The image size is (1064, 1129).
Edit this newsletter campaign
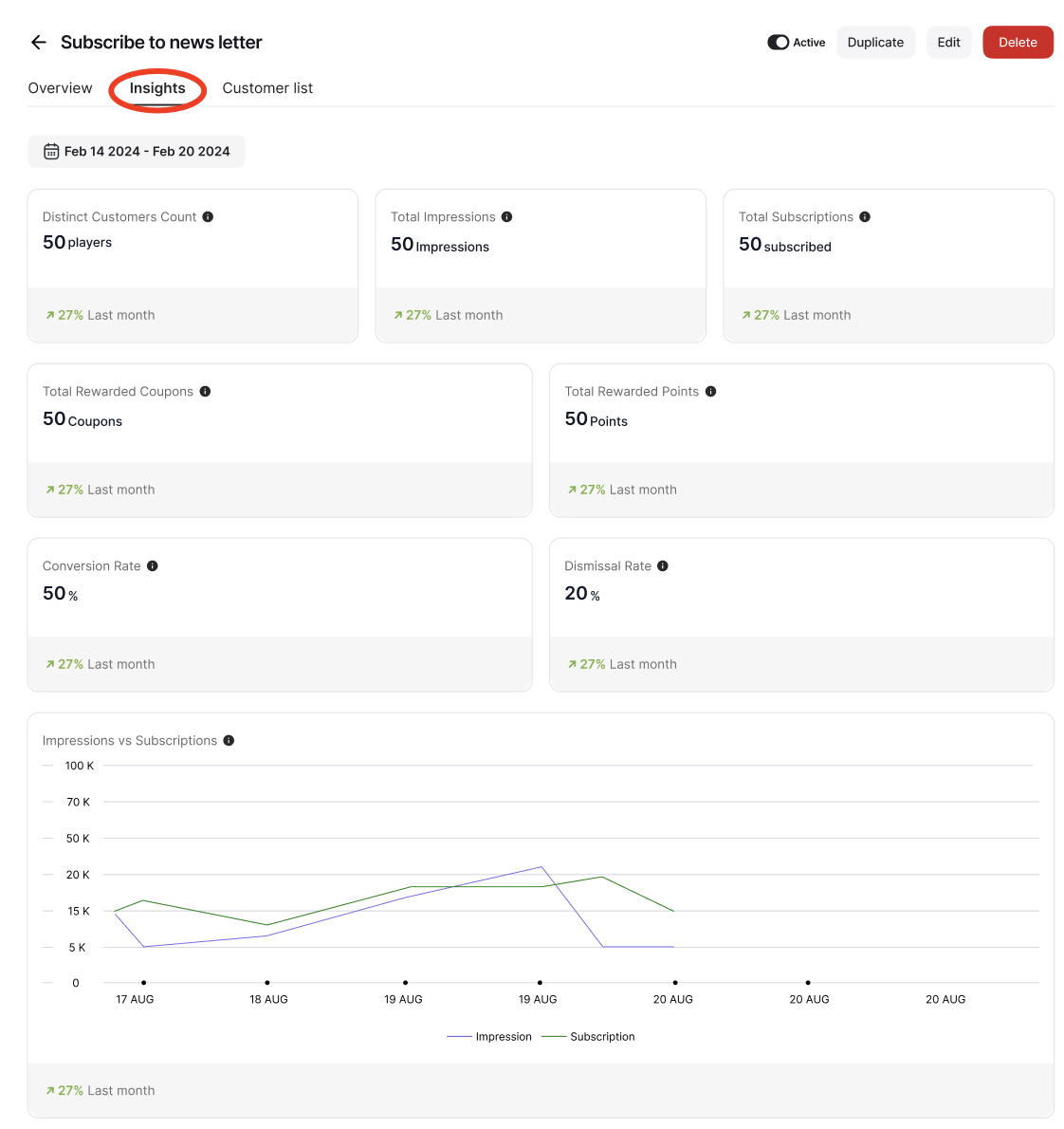point(948,42)
